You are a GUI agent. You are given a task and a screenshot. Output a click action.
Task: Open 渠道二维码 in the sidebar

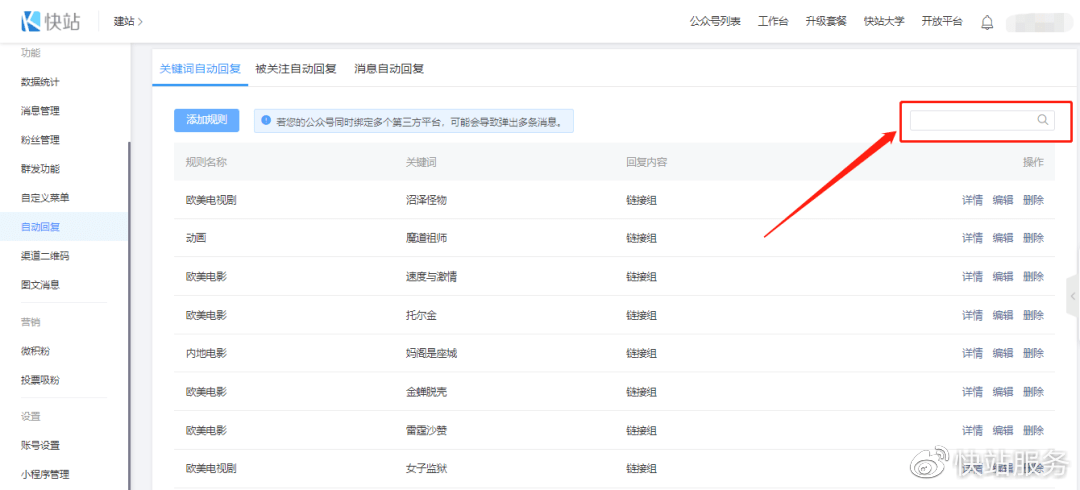click(x=45, y=256)
